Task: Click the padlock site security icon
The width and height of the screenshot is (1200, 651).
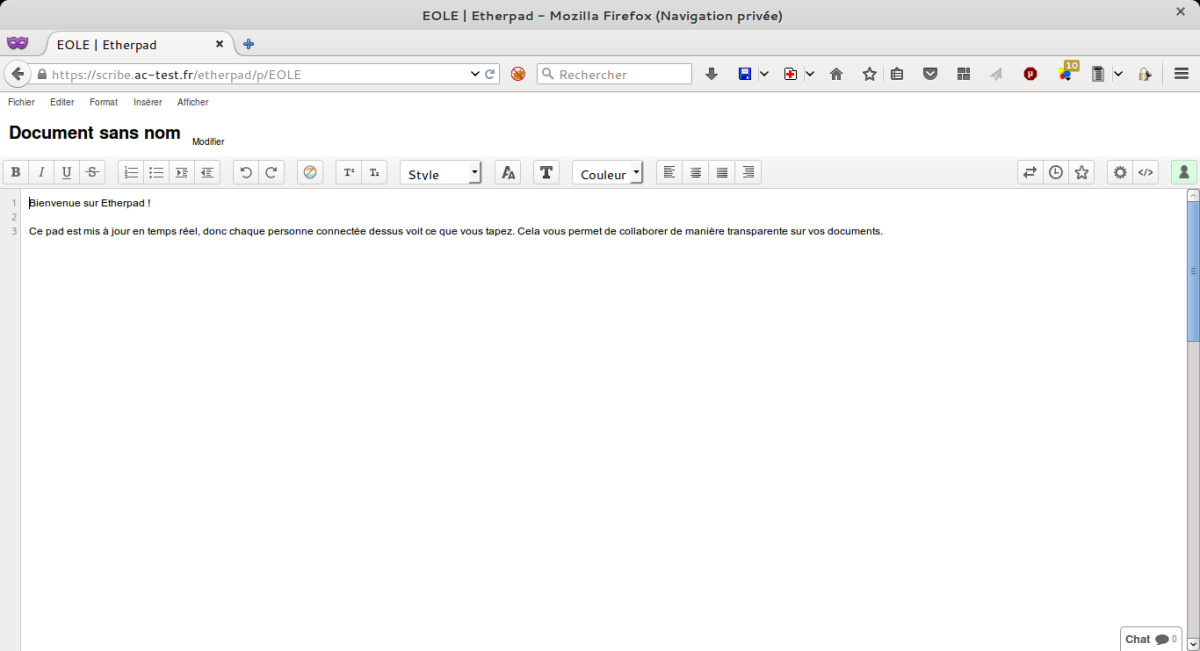Action: (x=42, y=74)
